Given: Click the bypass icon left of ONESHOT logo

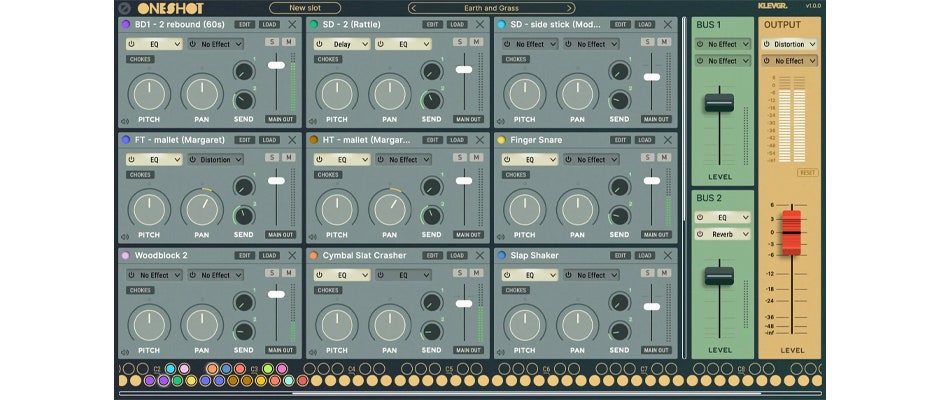Looking at the screenshot, I should coord(123,8).
